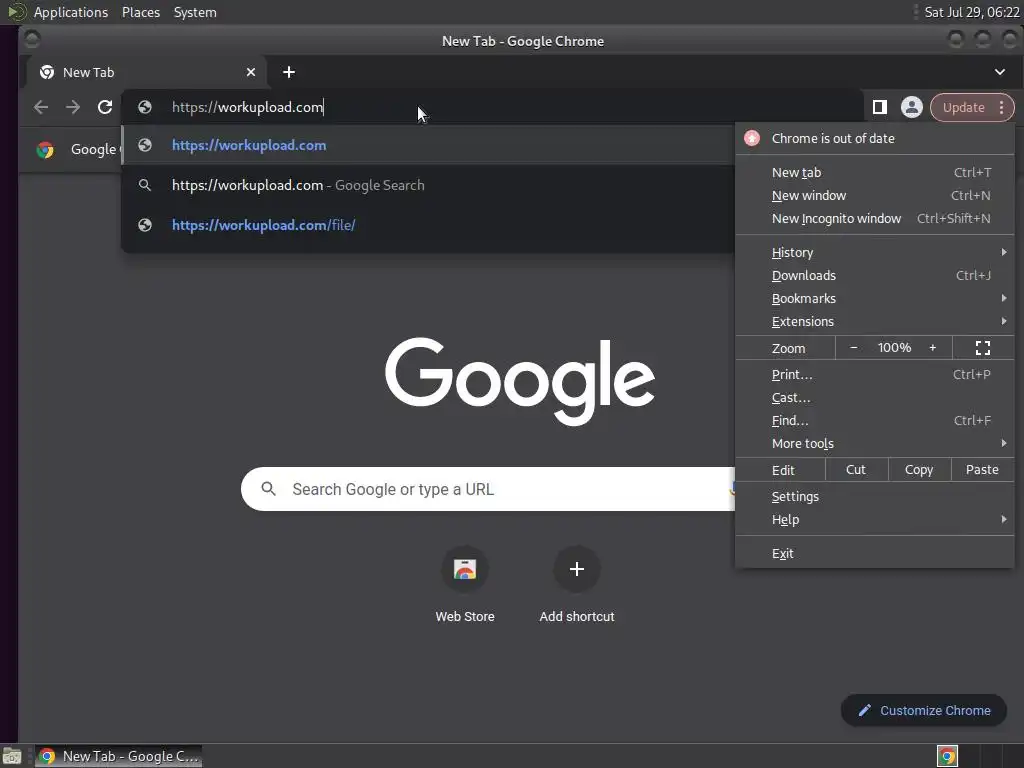Open a New Incognito window
Screen dimensions: 1024x768
pyautogui.click(x=875, y=218)
